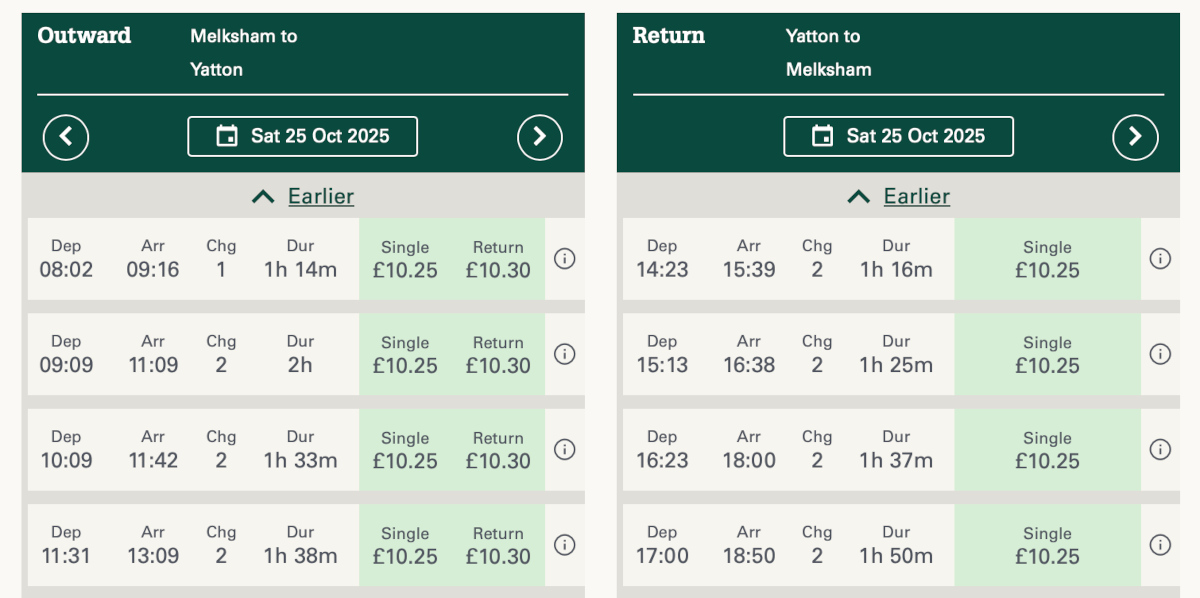Select £10.25 Single fare for 08:02 outward
The image size is (1200, 598).
click(405, 259)
